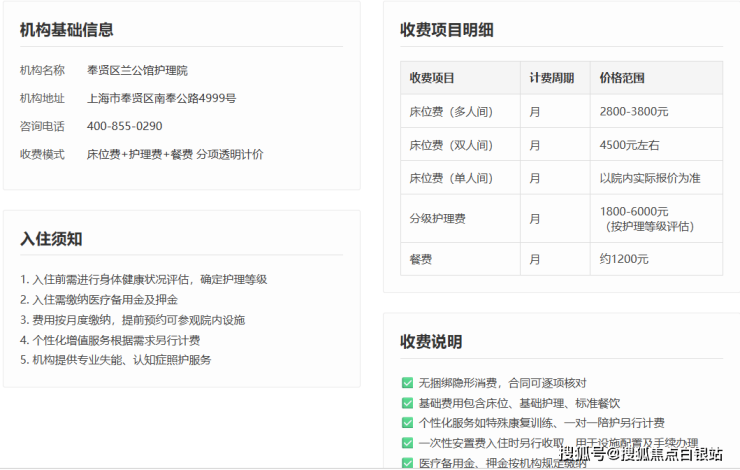Screen dimensions: 740x470
Task: Click notice item 1 about 身体健康状况评估
Action: tap(143, 279)
